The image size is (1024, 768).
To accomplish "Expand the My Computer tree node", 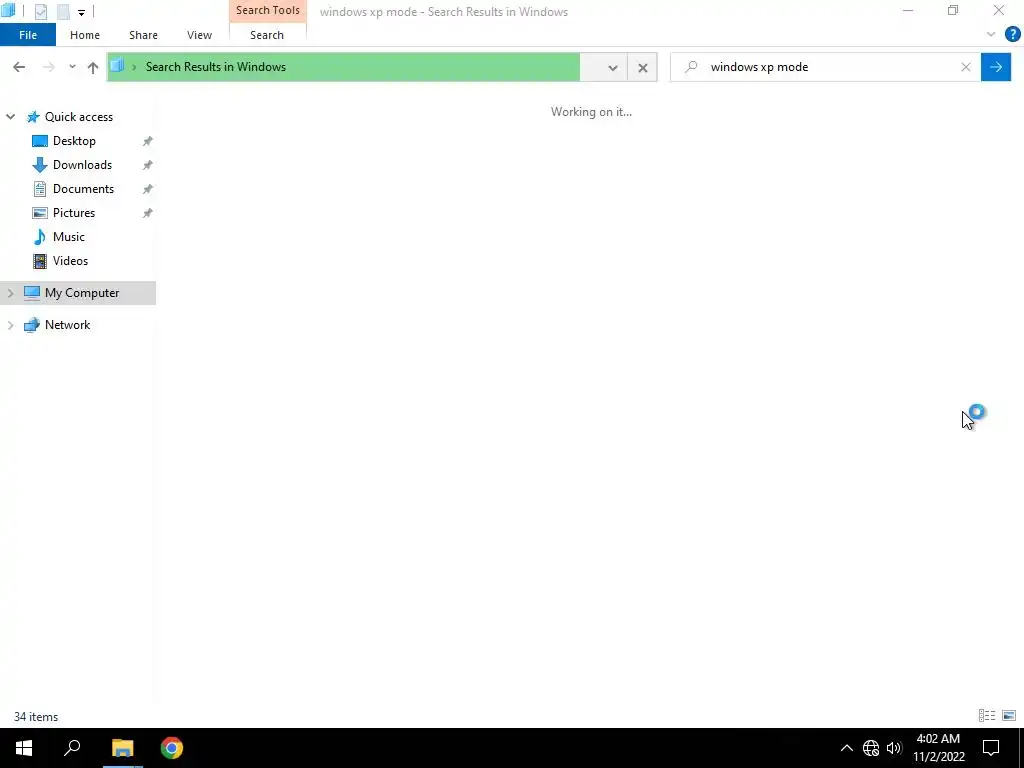I will tap(10, 293).
